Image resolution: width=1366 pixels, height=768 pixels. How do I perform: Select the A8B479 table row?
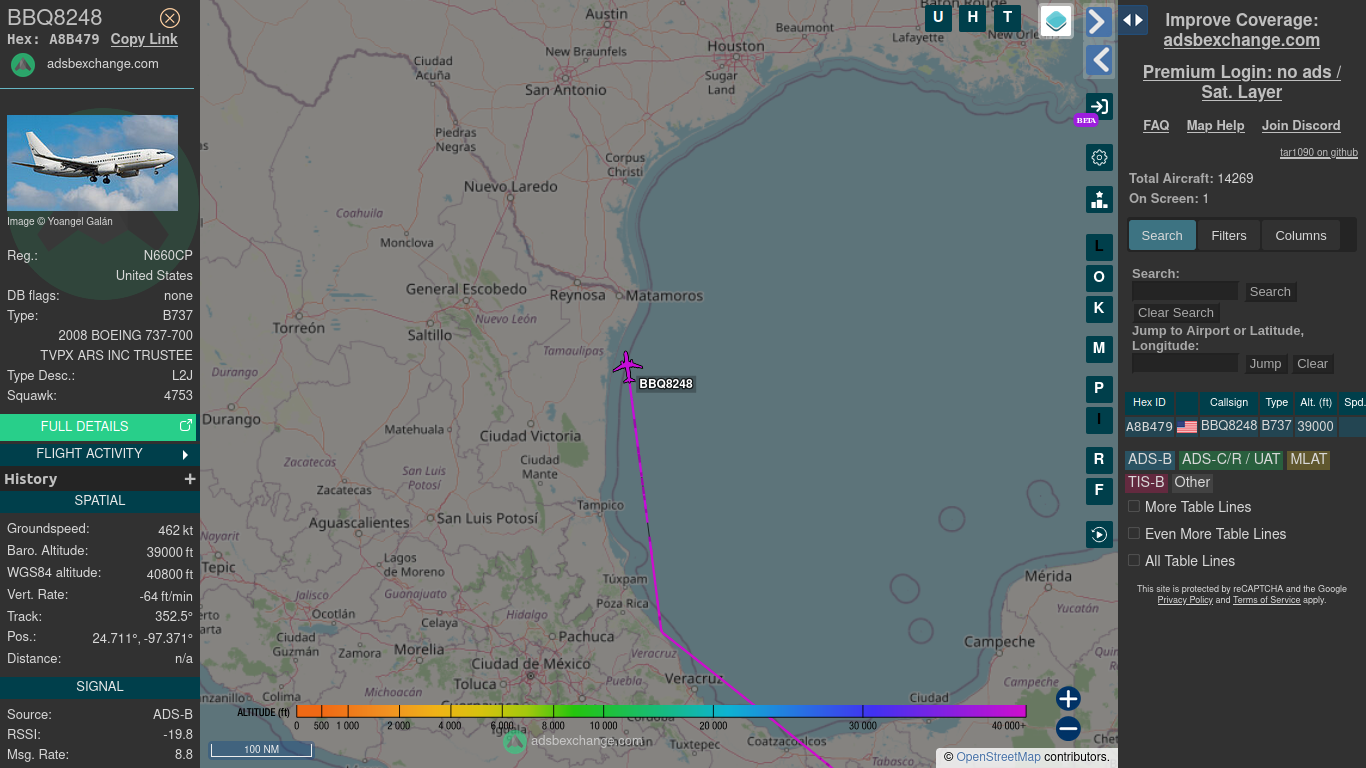point(1245,427)
